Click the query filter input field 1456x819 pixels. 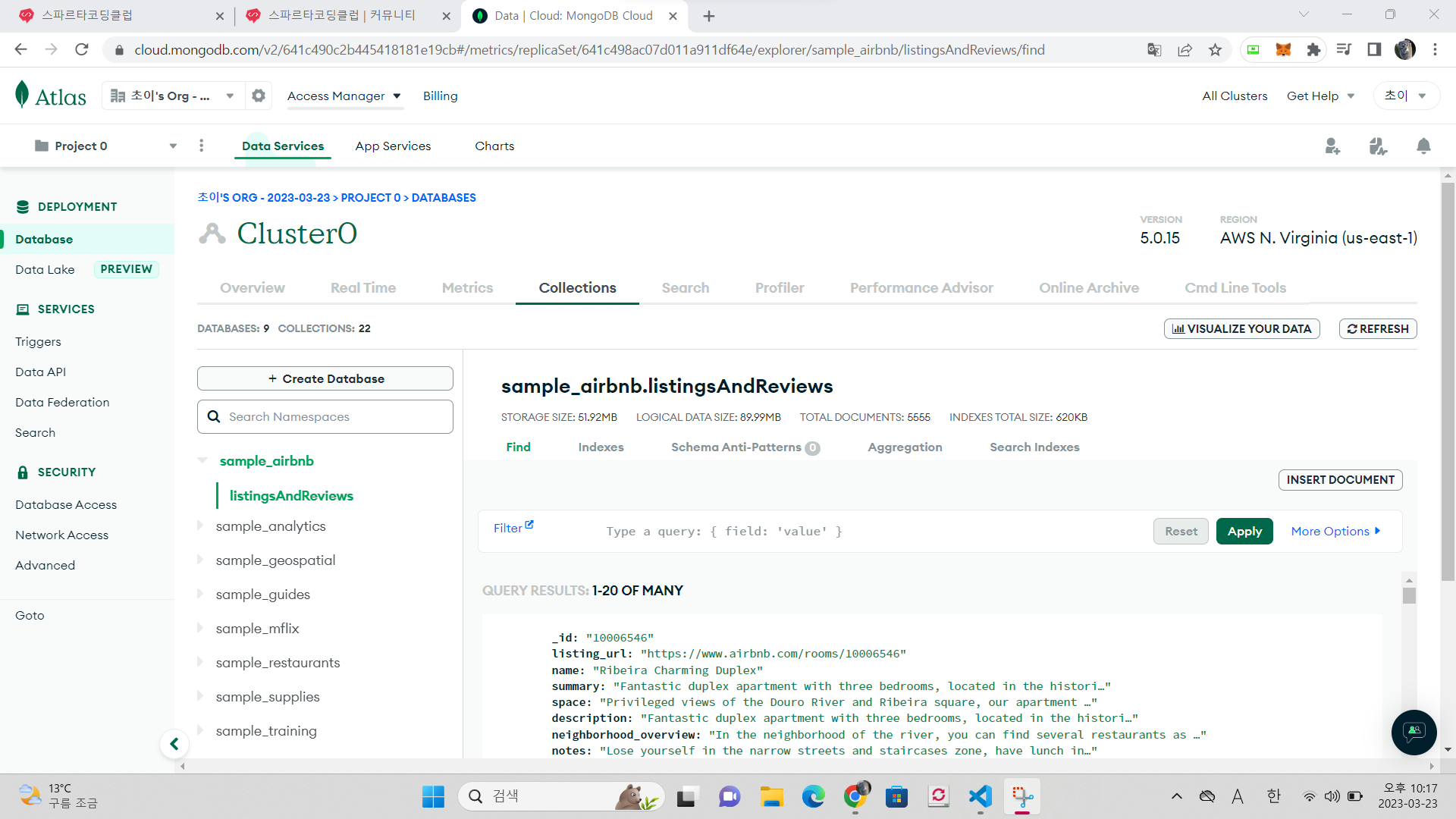coord(872,532)
